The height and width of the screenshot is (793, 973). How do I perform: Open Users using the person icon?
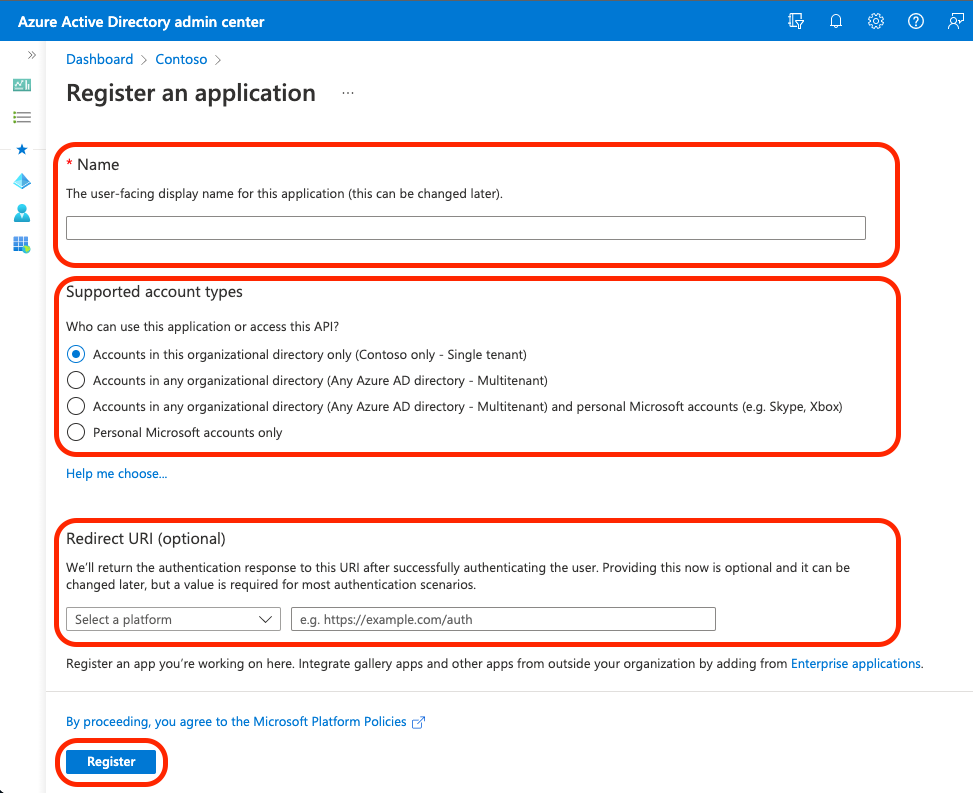(21, 213)
